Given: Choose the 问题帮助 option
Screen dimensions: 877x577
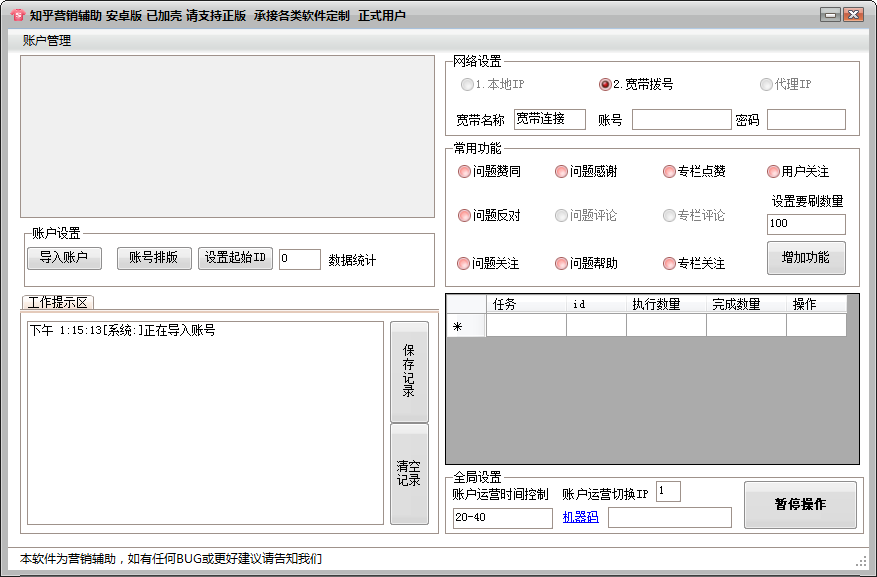Looking at the screenshot, I should pyautogui.click(x=562, y=264).
